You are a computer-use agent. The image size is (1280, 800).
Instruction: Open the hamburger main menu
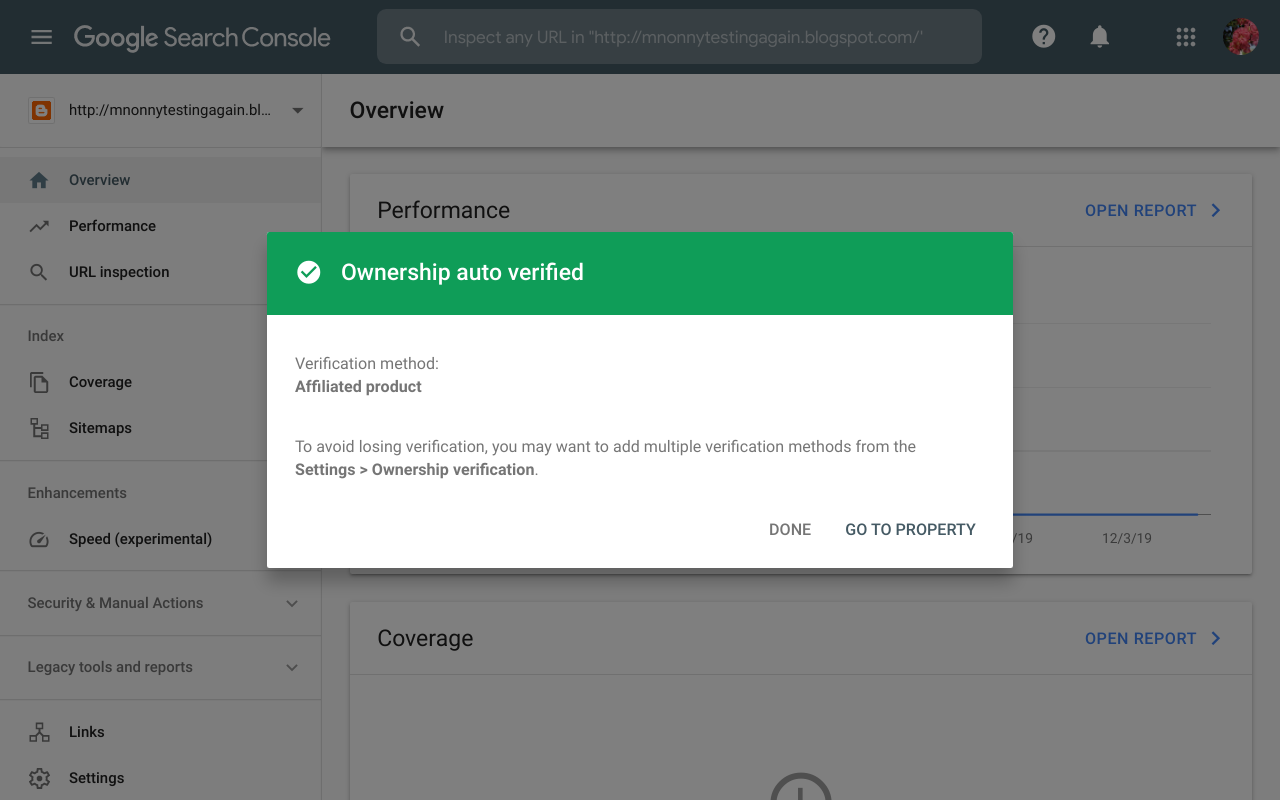pos(41,37)
